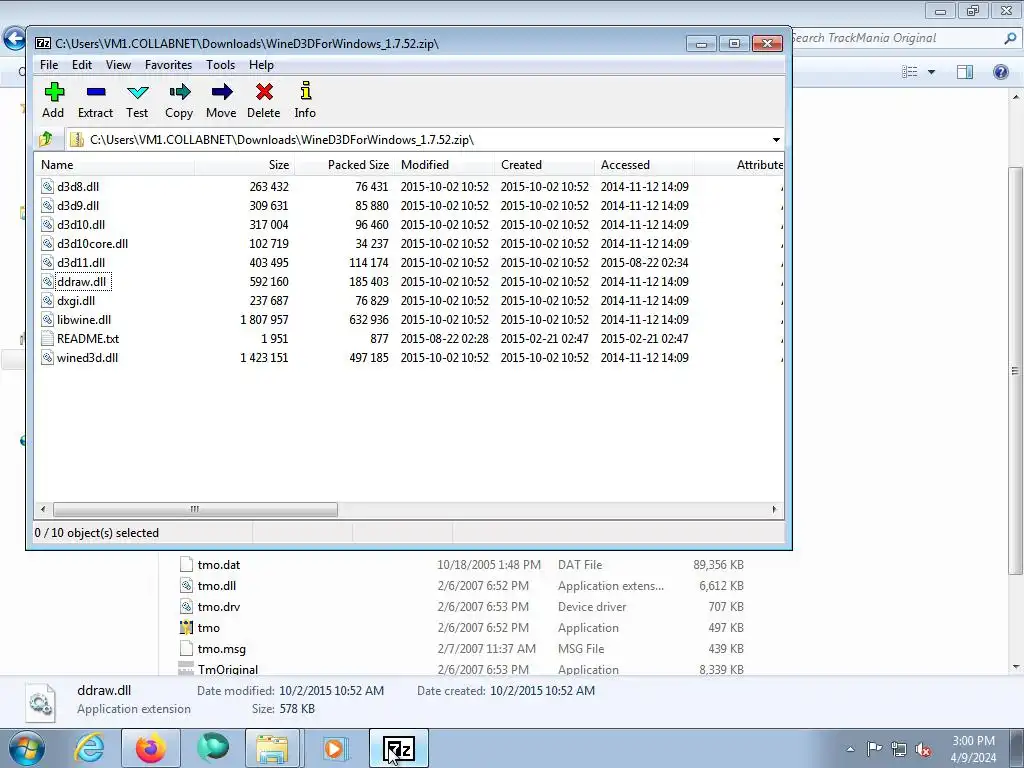Toggle the Explorer preview pane icon
This screenshot has width=1024, height=768.
pos(965,72)
